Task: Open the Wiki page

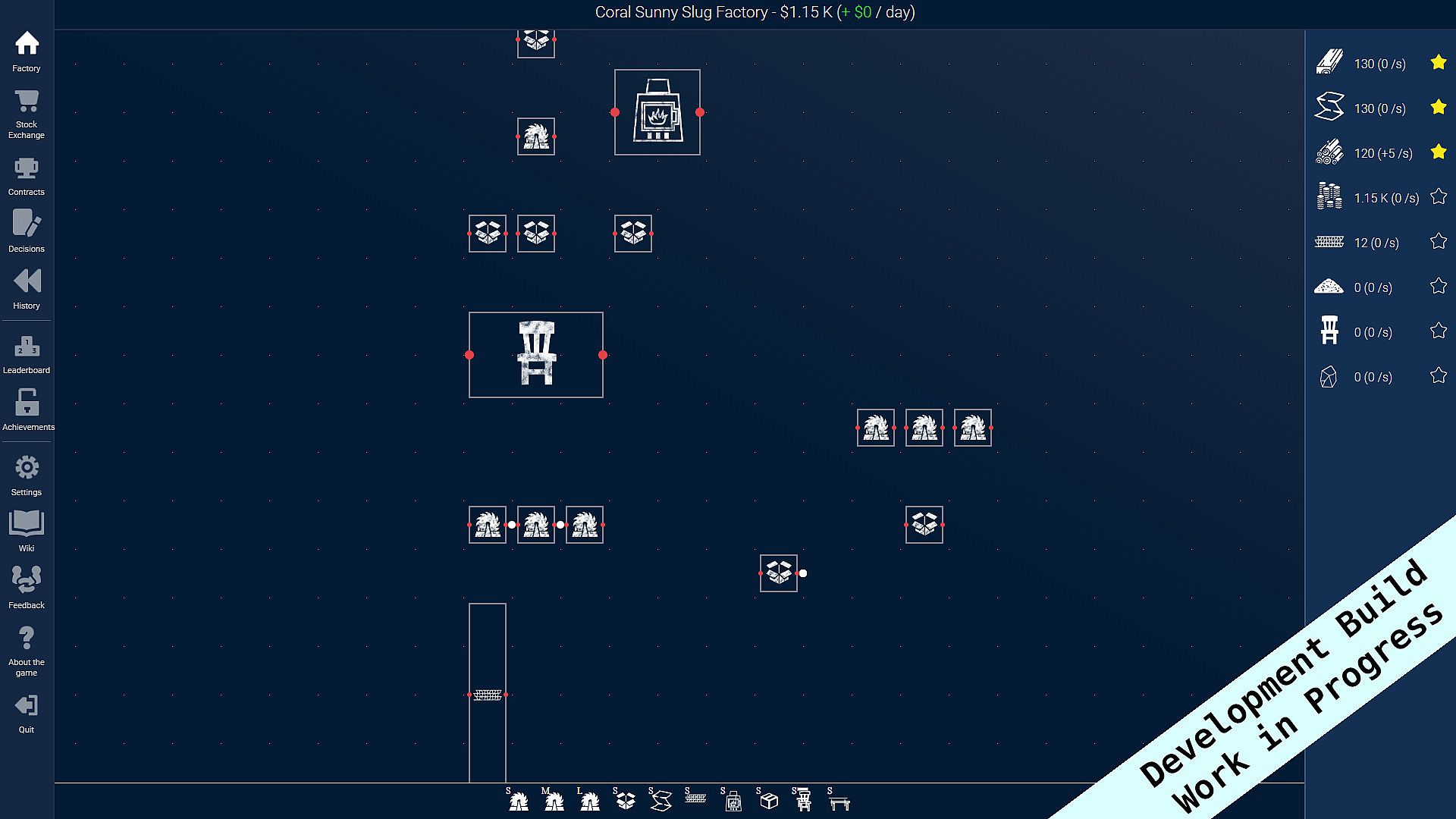Action: pos(27,530)
